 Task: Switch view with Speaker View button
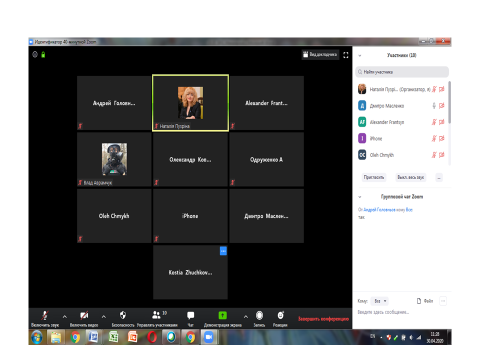tap(320, 55)
